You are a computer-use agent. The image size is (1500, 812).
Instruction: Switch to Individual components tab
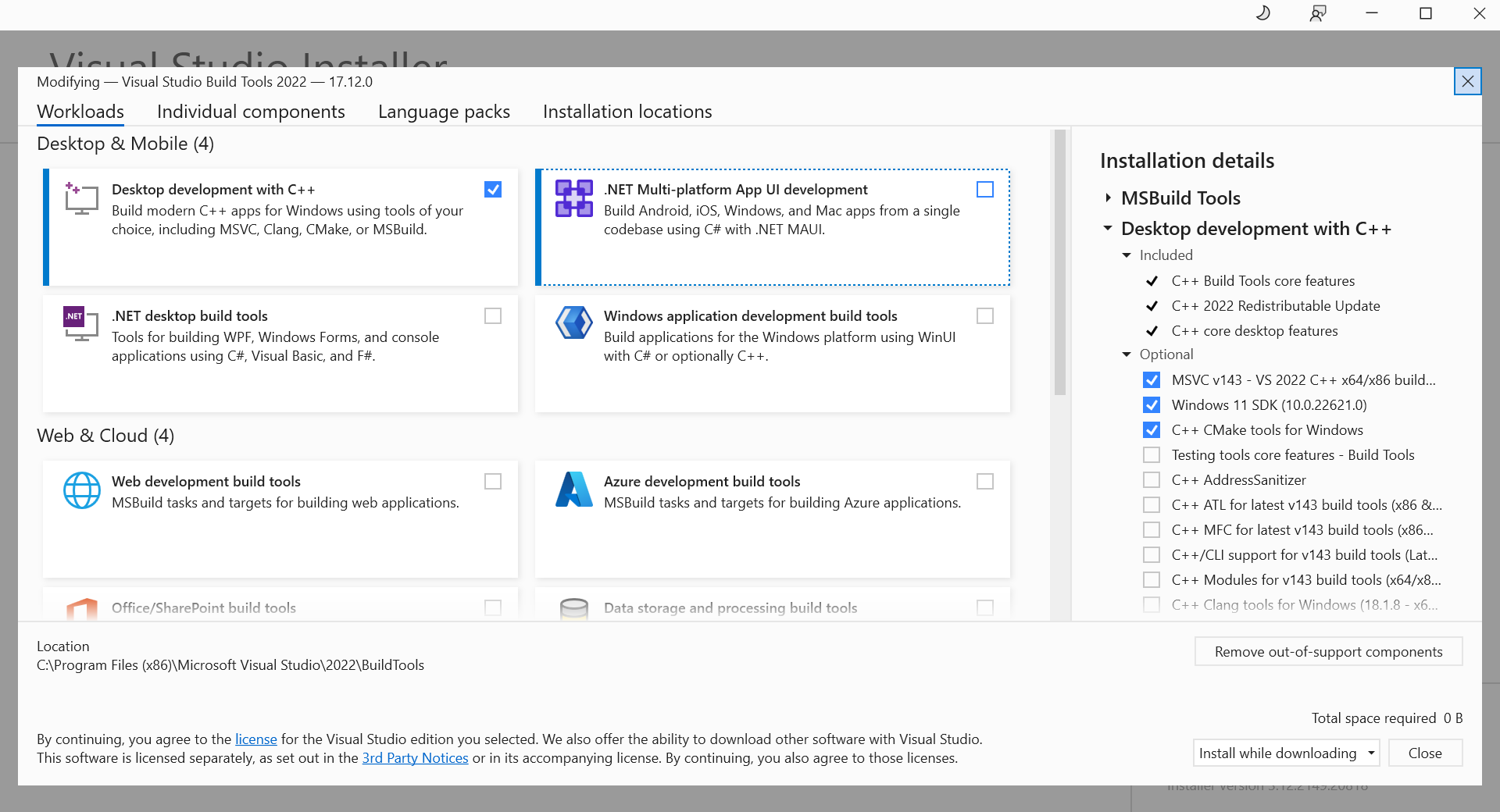point(251,112)
